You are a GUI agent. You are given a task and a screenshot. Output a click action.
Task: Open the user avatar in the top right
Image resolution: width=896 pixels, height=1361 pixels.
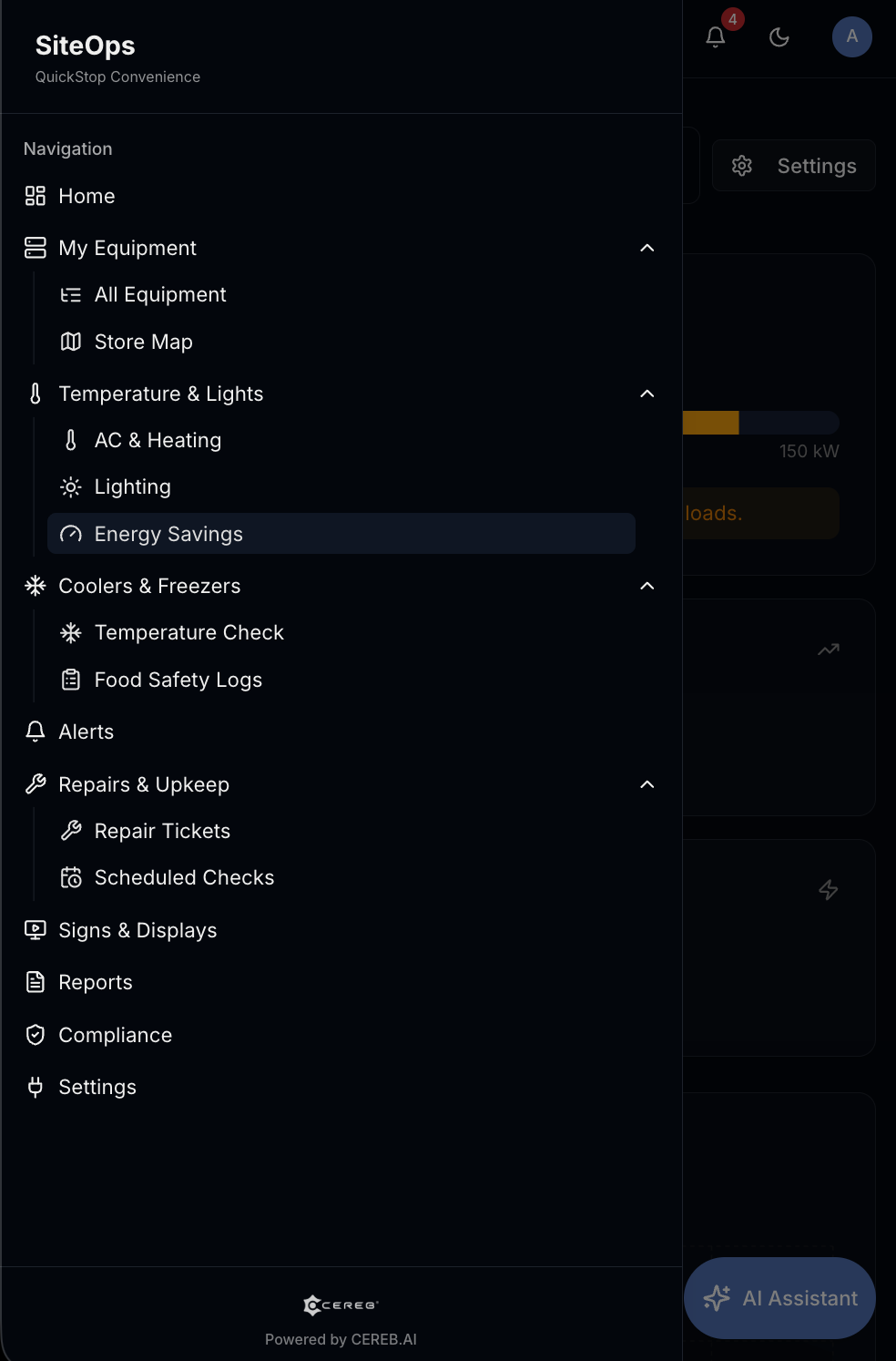[x=852, y=37]
